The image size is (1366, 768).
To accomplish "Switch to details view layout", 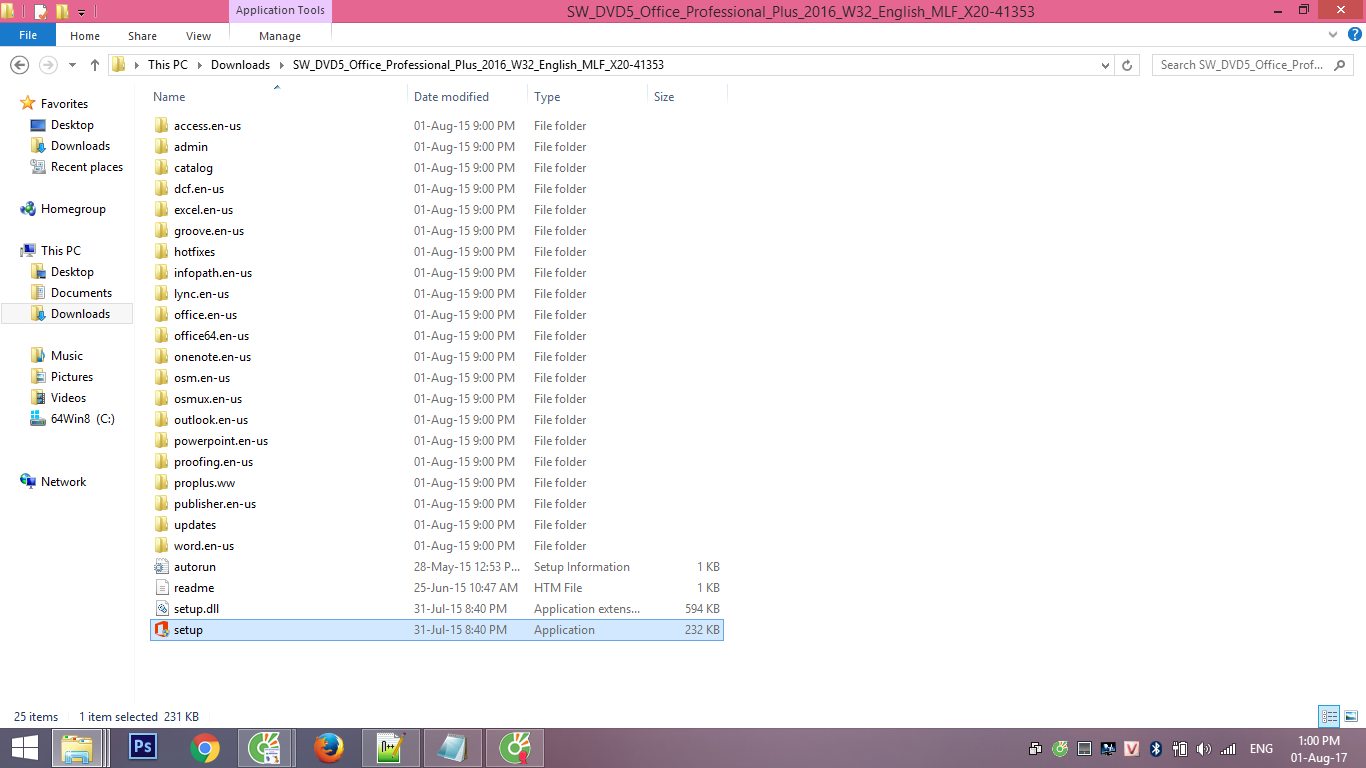I will [x=1329, y=716].
